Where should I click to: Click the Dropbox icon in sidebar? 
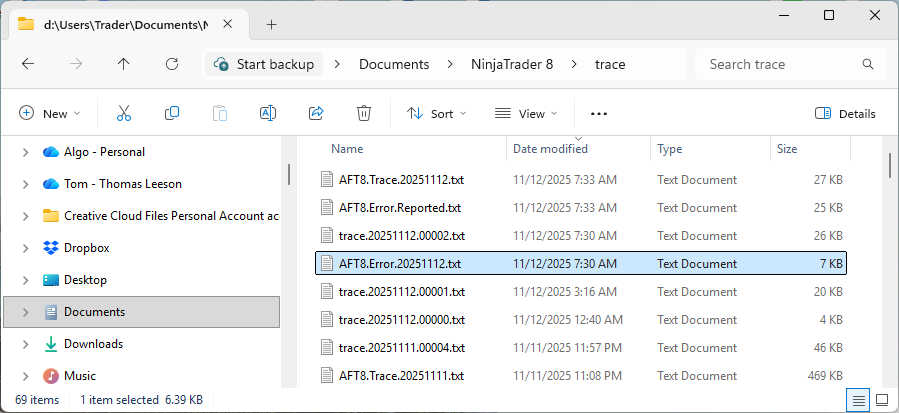(50, 248)
